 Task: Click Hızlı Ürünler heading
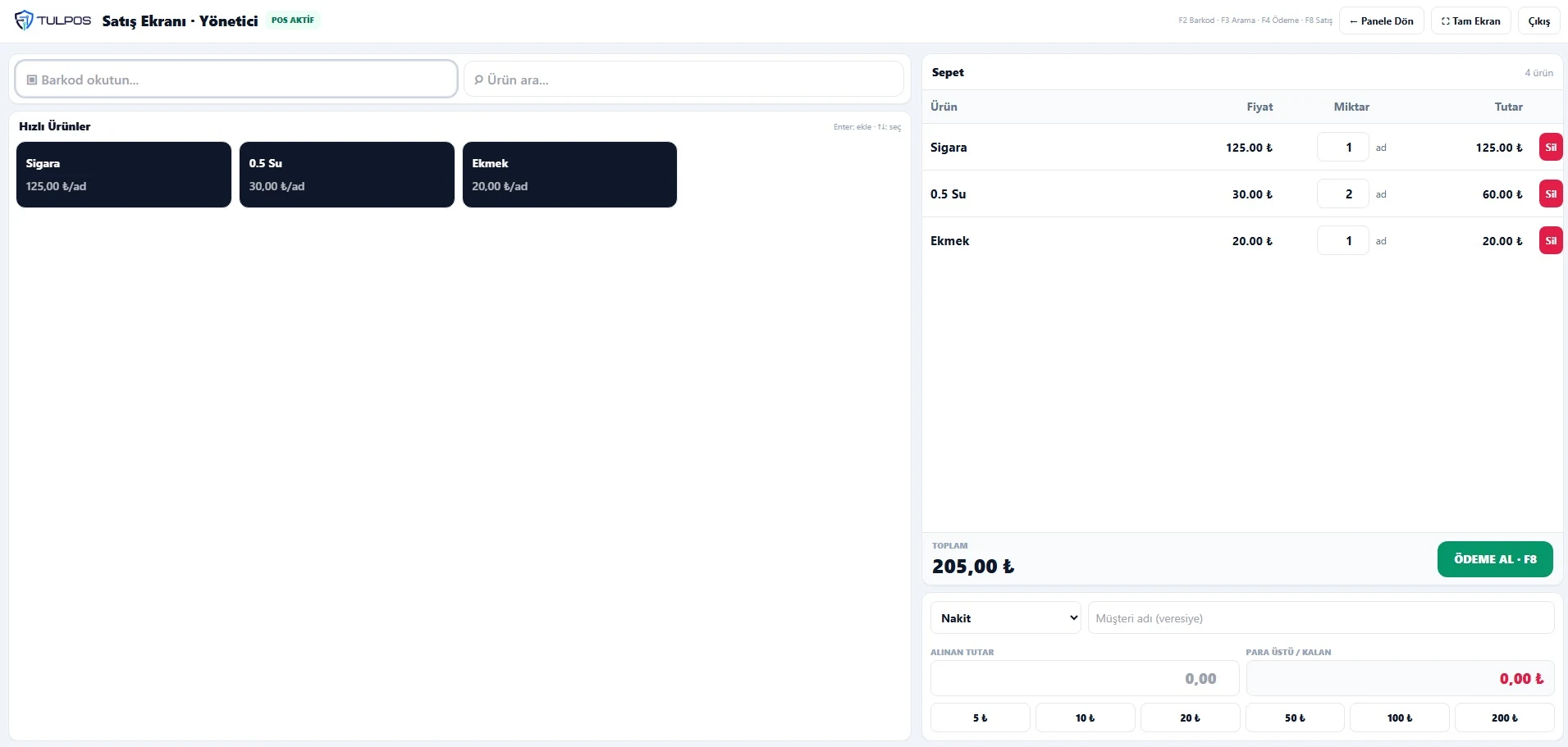pyautogui.click(x=55, y=126)
